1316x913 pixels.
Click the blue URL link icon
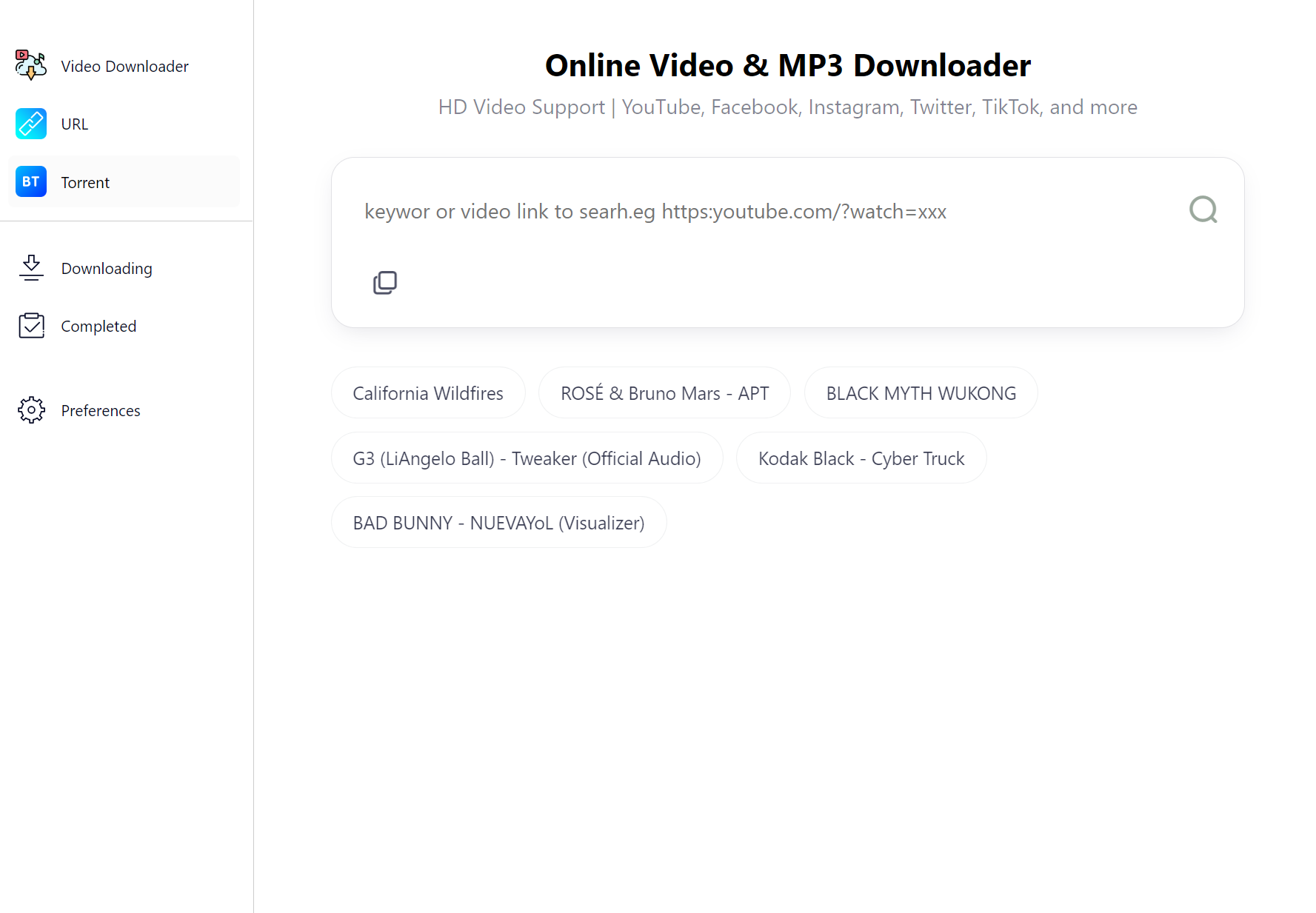click(30, 124)
